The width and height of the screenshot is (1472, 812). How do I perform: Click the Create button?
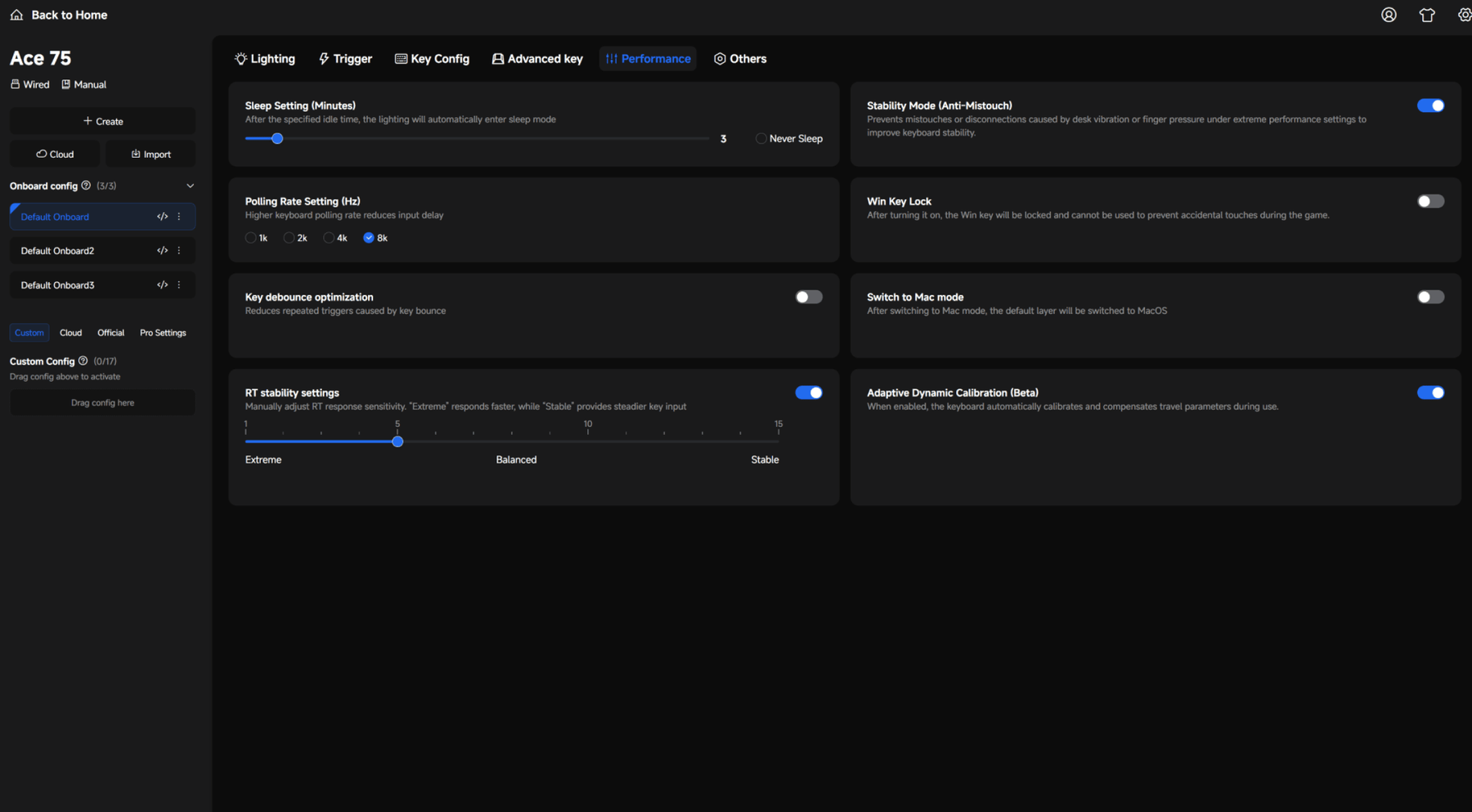(x=102, y=121)
